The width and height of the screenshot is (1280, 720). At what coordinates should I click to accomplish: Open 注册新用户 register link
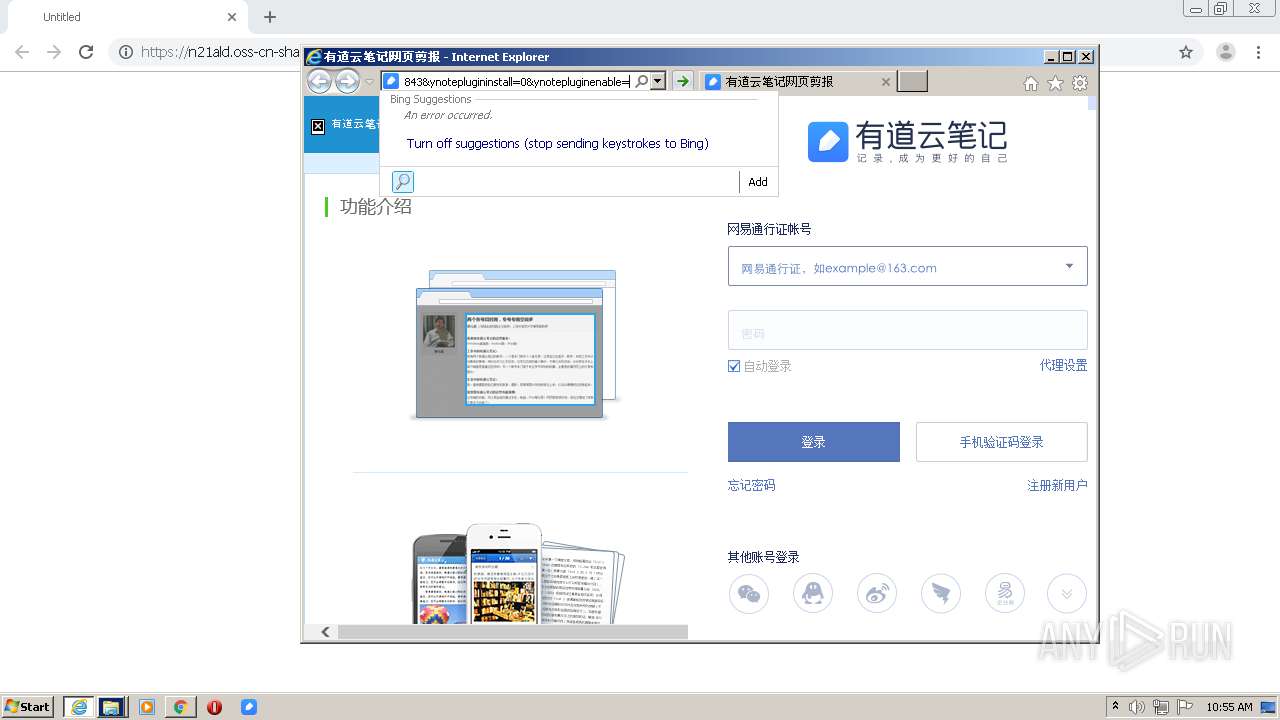[x=1057, y=486]
